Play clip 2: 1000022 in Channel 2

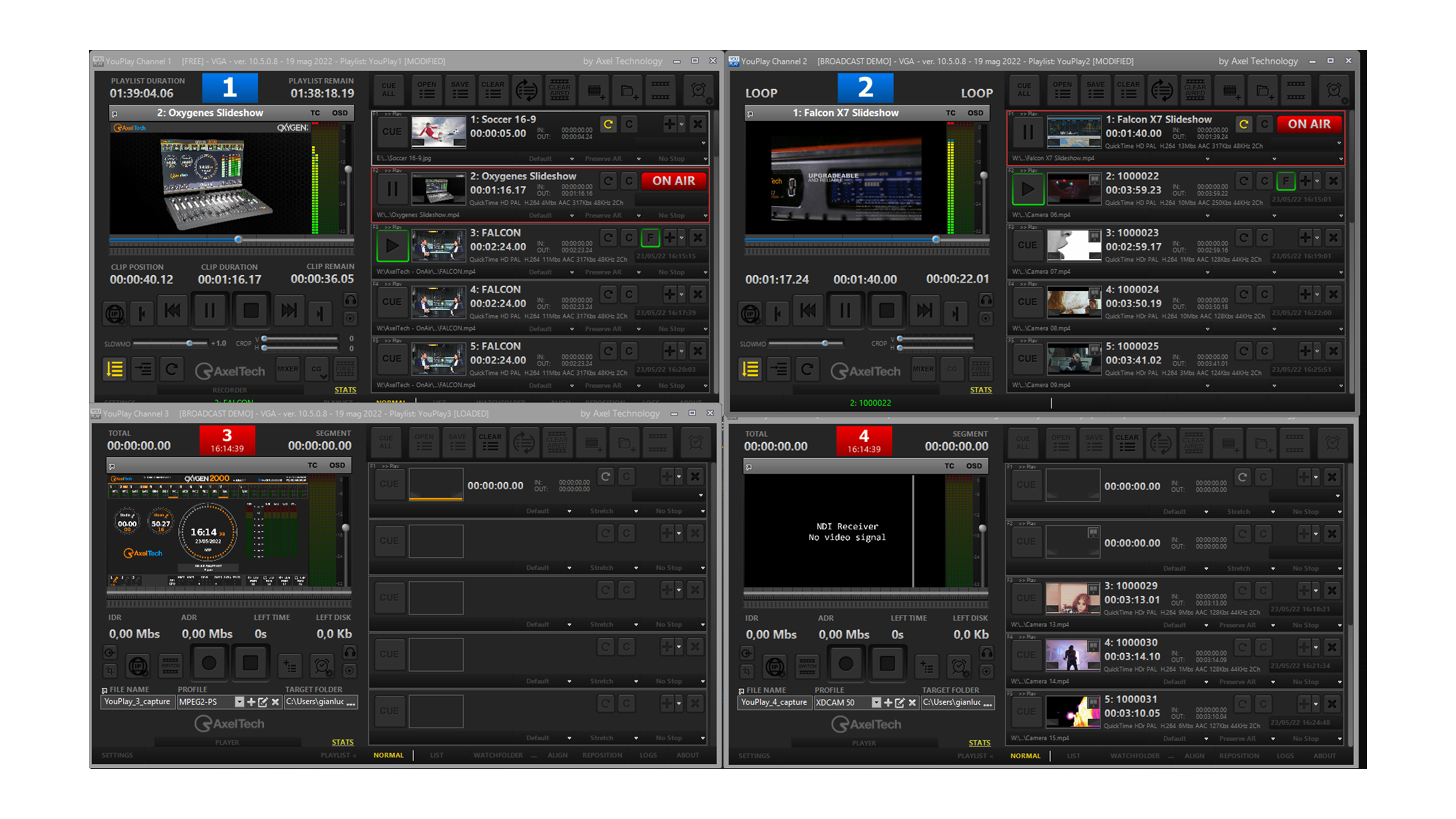(1027, 189)
